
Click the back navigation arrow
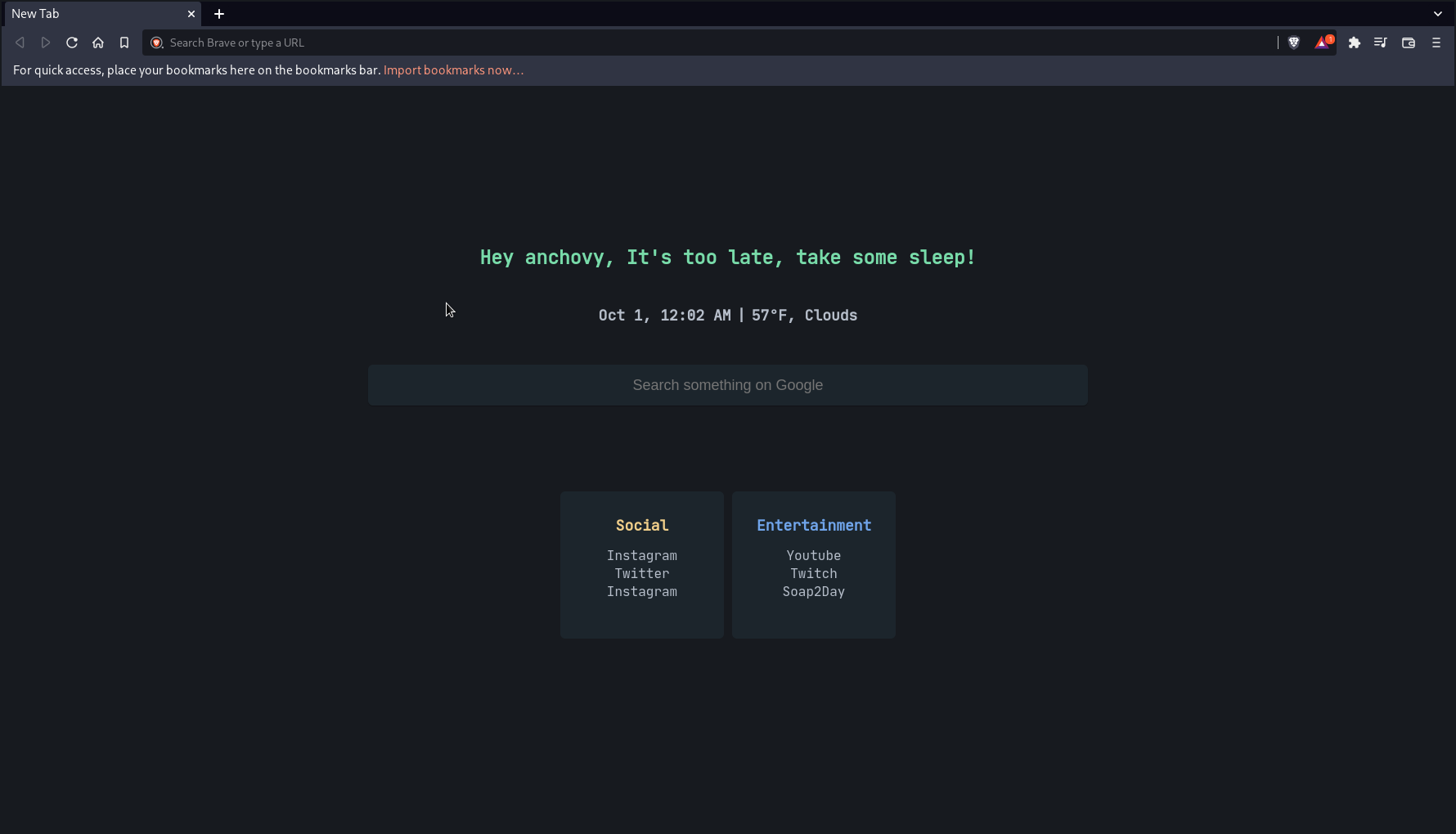pyautogui.click(x=20, y=43)
